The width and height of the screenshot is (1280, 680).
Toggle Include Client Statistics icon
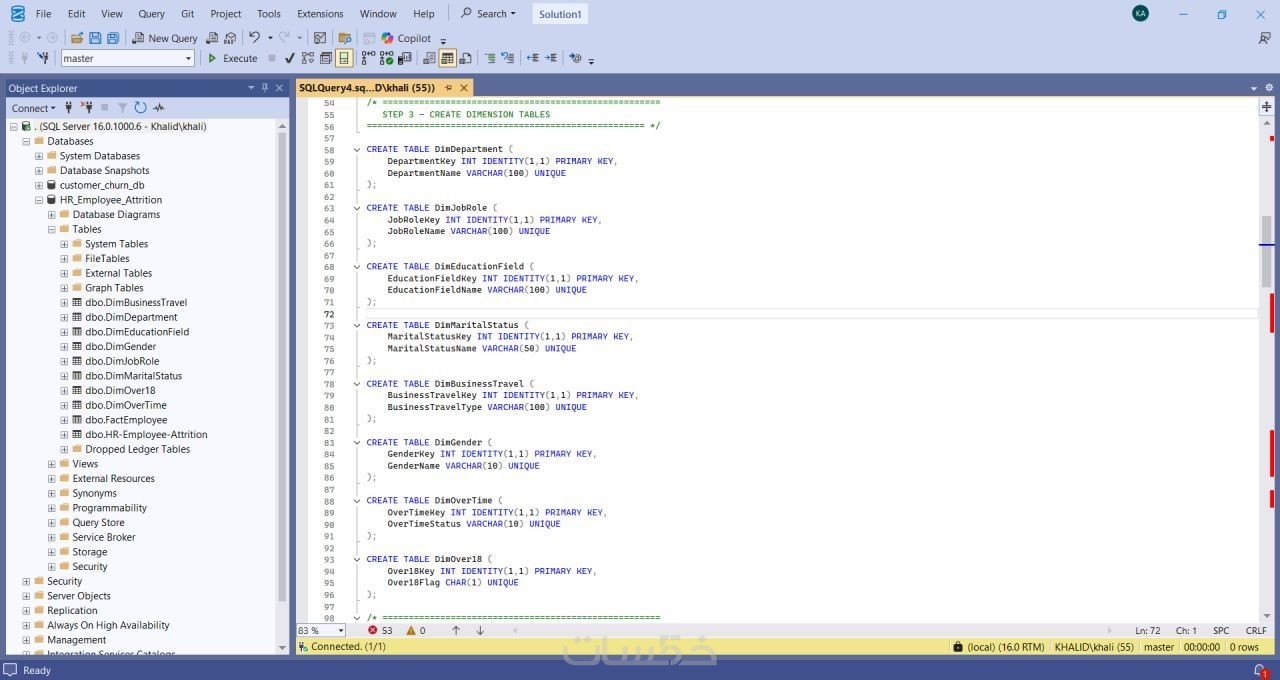tap(405, 58)
